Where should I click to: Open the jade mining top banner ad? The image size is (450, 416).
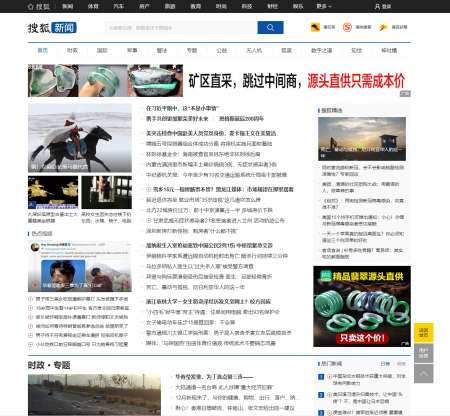tap(219, 80)
